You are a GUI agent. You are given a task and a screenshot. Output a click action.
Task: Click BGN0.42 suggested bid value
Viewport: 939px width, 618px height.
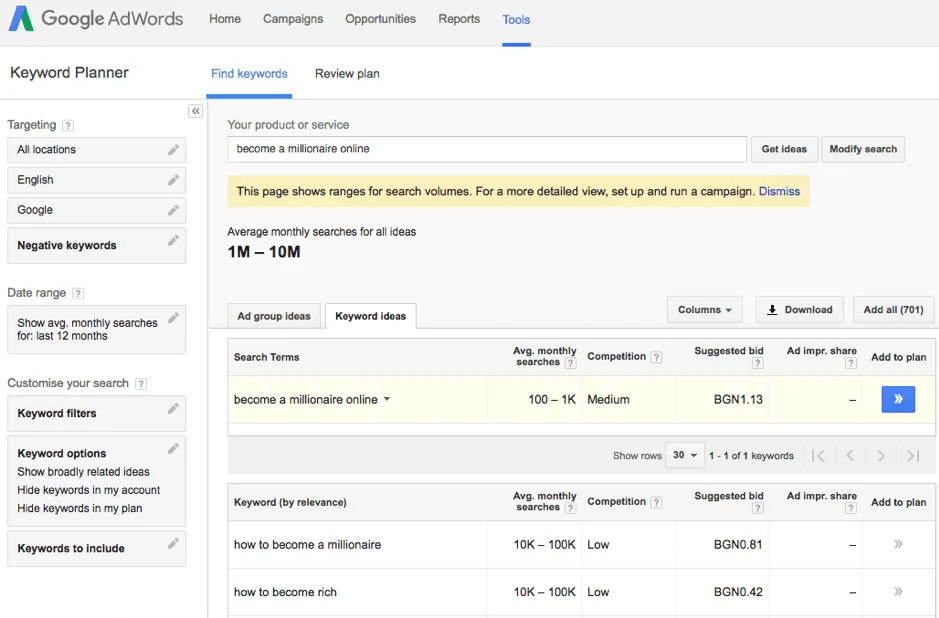click(x=738, y=592)
